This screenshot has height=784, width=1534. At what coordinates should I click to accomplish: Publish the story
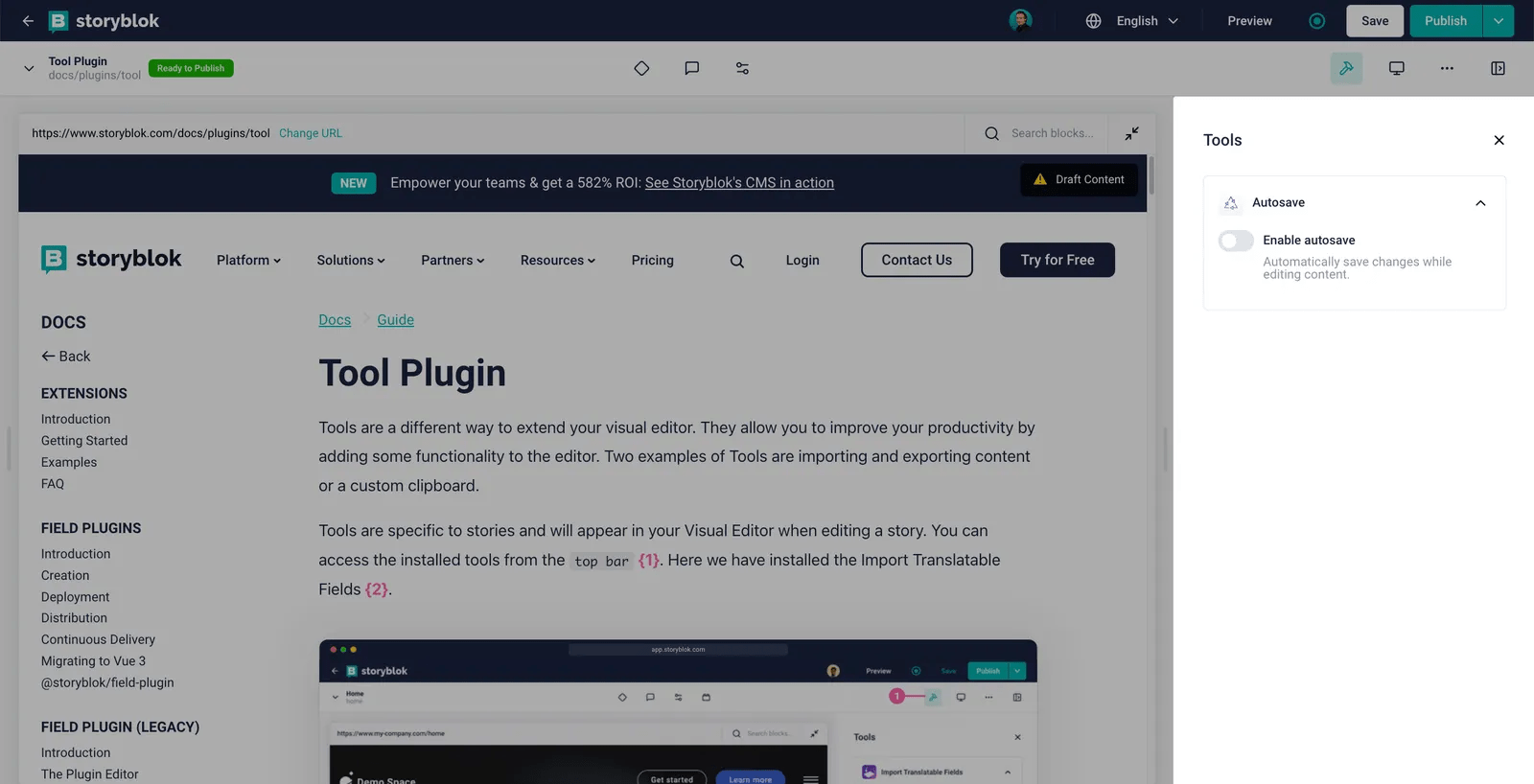tap(1446, 20)
